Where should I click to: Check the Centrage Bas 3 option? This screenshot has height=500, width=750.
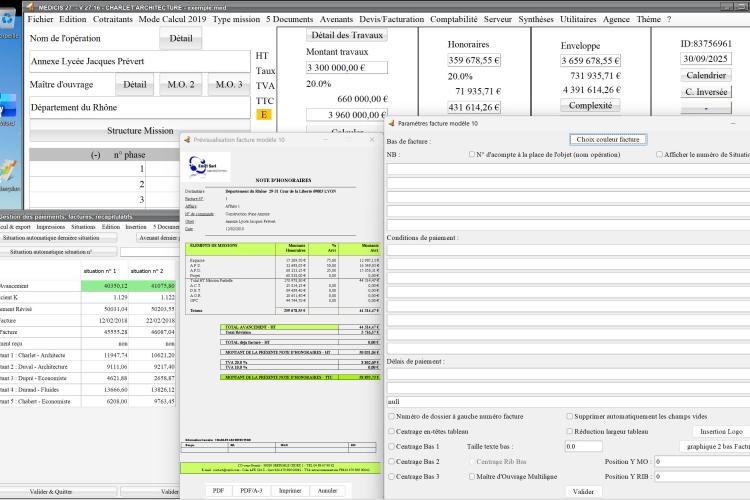tap(392, 477)
